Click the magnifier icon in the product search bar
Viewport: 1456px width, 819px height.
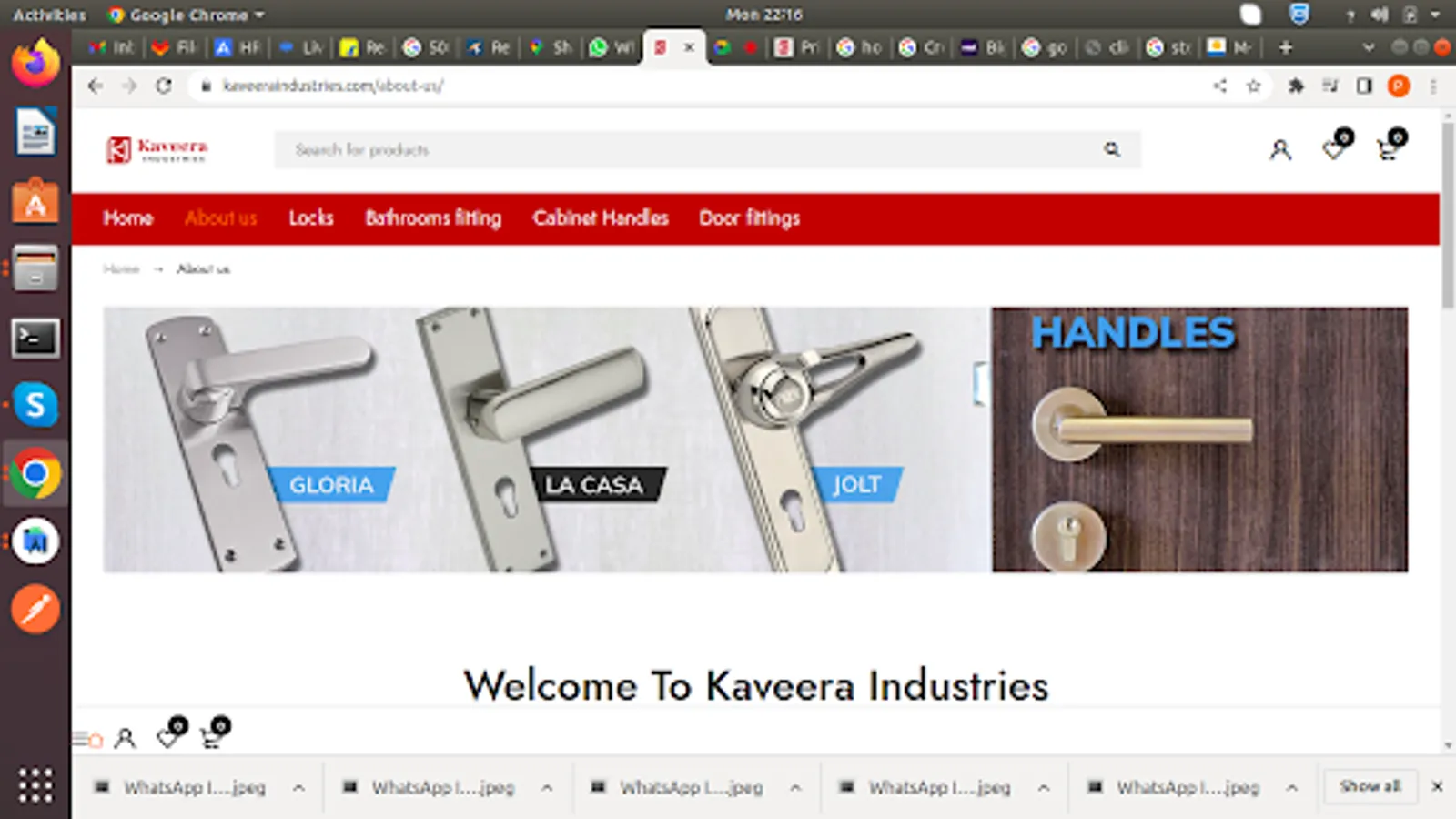1112,149
